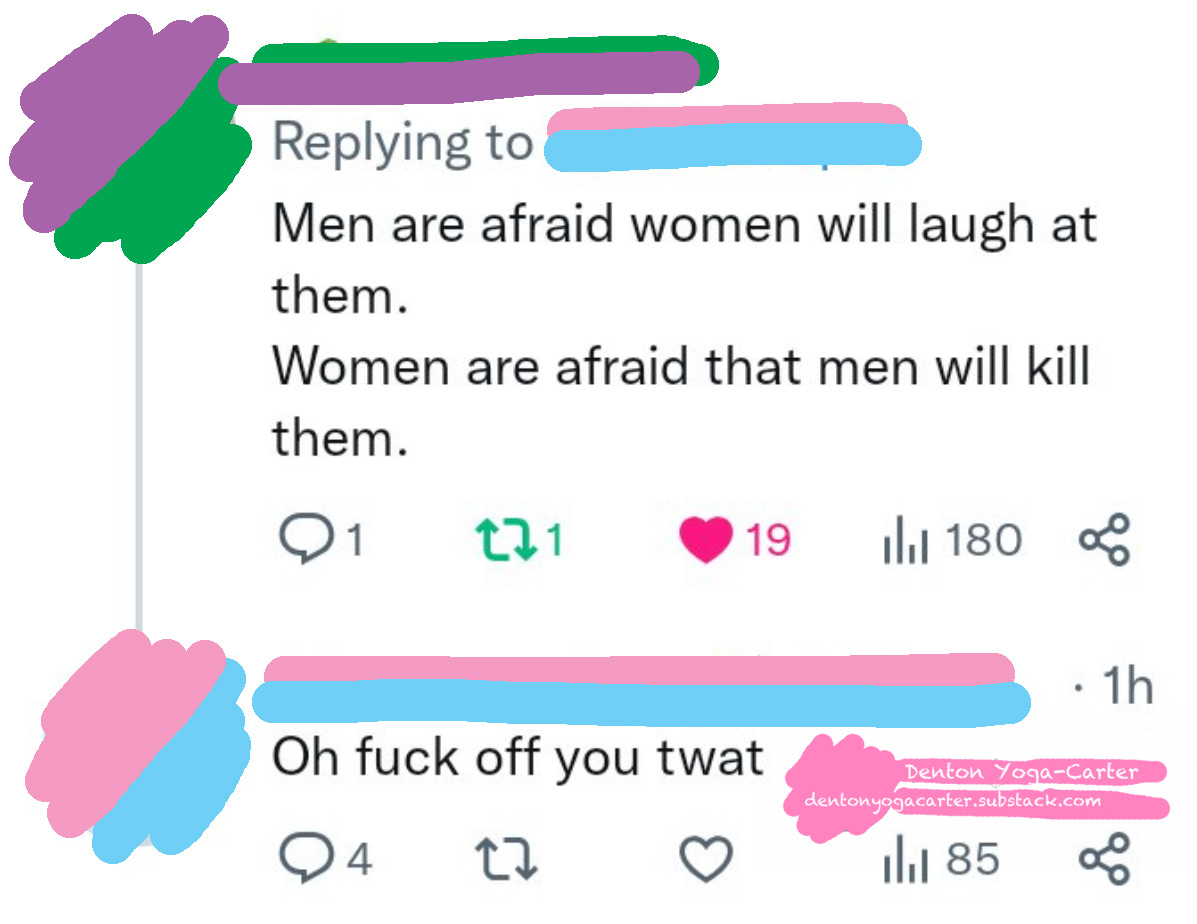The width and height of the screenshot is (1197, 924).
Task: Retweet the second tweet
Action: 506,859
